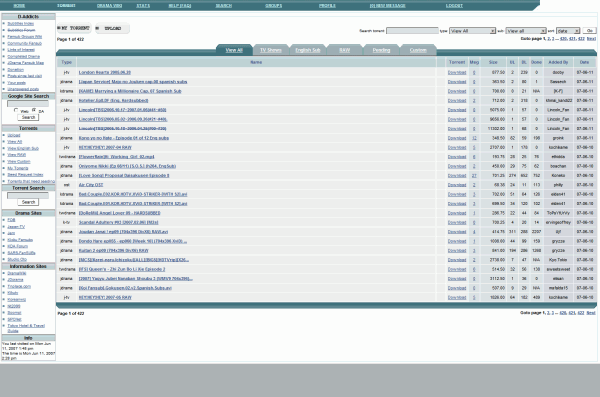Screen dimensions: 600x397
Task: Switch to the RAW tab
Action: tap(344, 50)
